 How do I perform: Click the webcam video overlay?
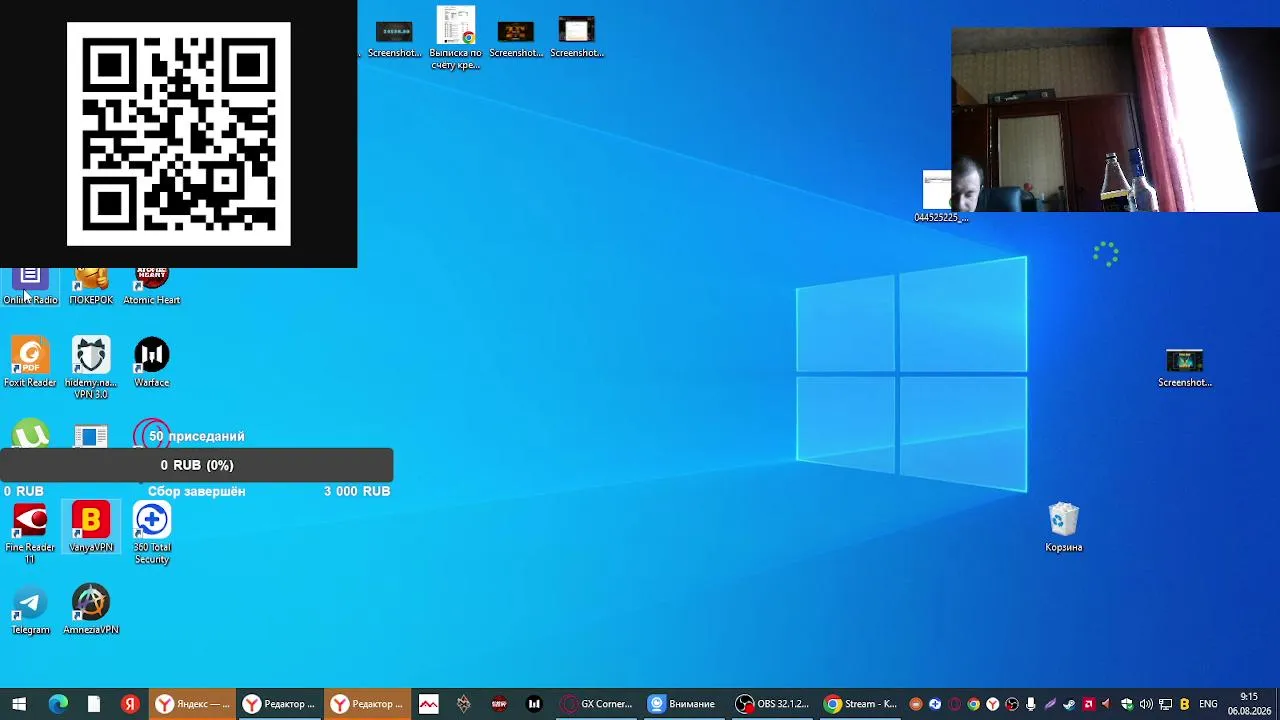point(1115,119)
